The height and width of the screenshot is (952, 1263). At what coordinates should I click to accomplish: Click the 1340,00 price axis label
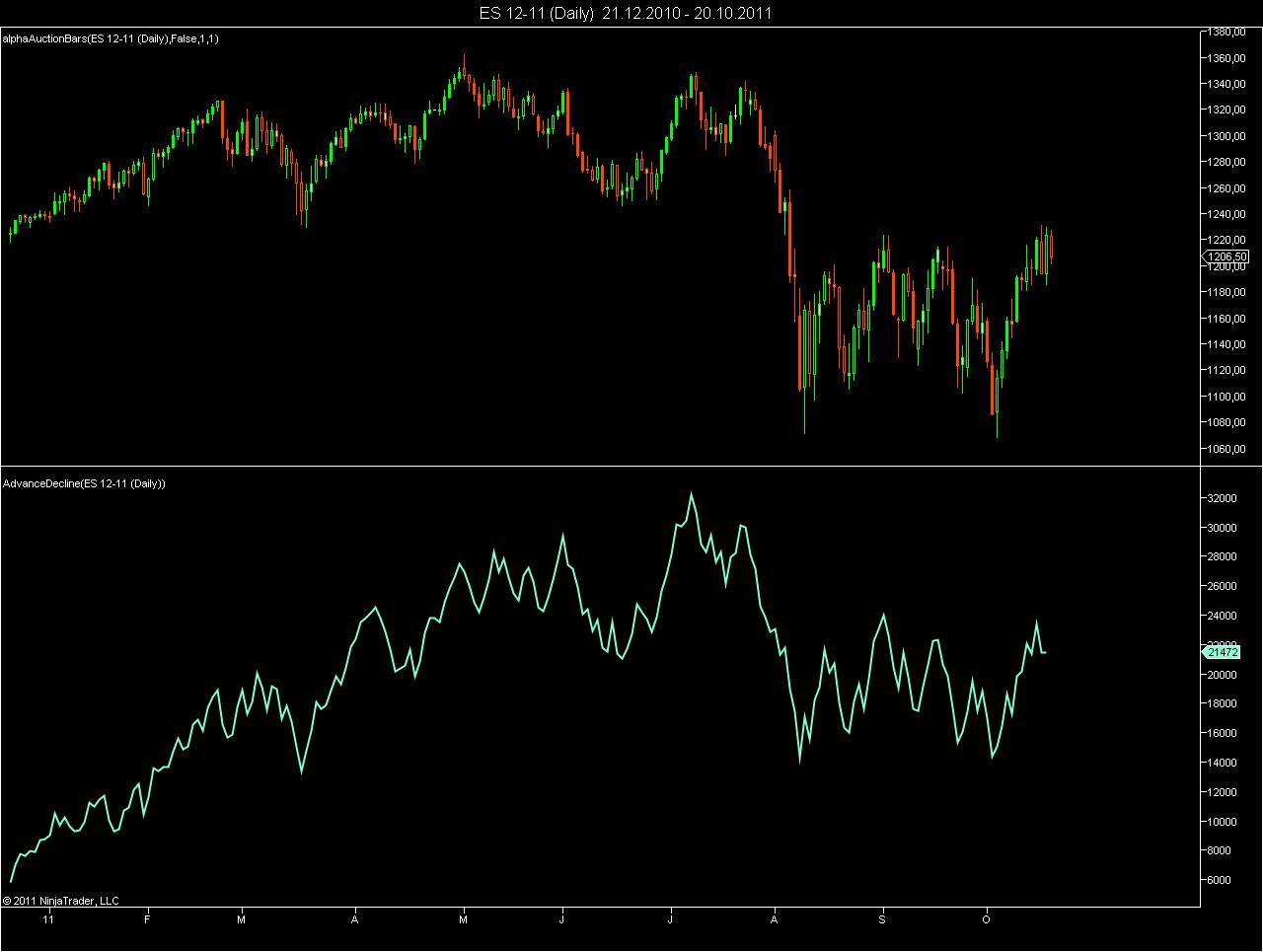pyautogui.click(x=1227, y=84)
